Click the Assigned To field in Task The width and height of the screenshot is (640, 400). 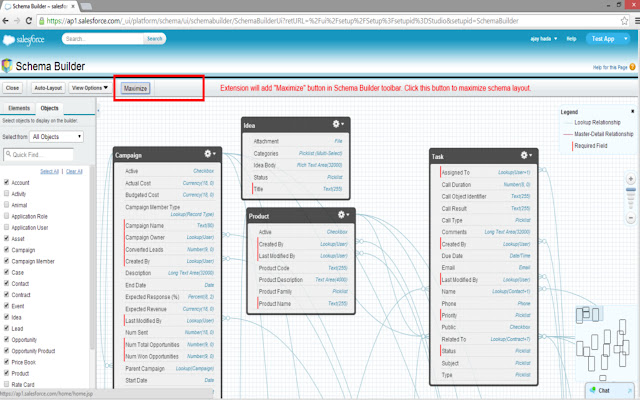pyautogui.click(x=485, y=172)
